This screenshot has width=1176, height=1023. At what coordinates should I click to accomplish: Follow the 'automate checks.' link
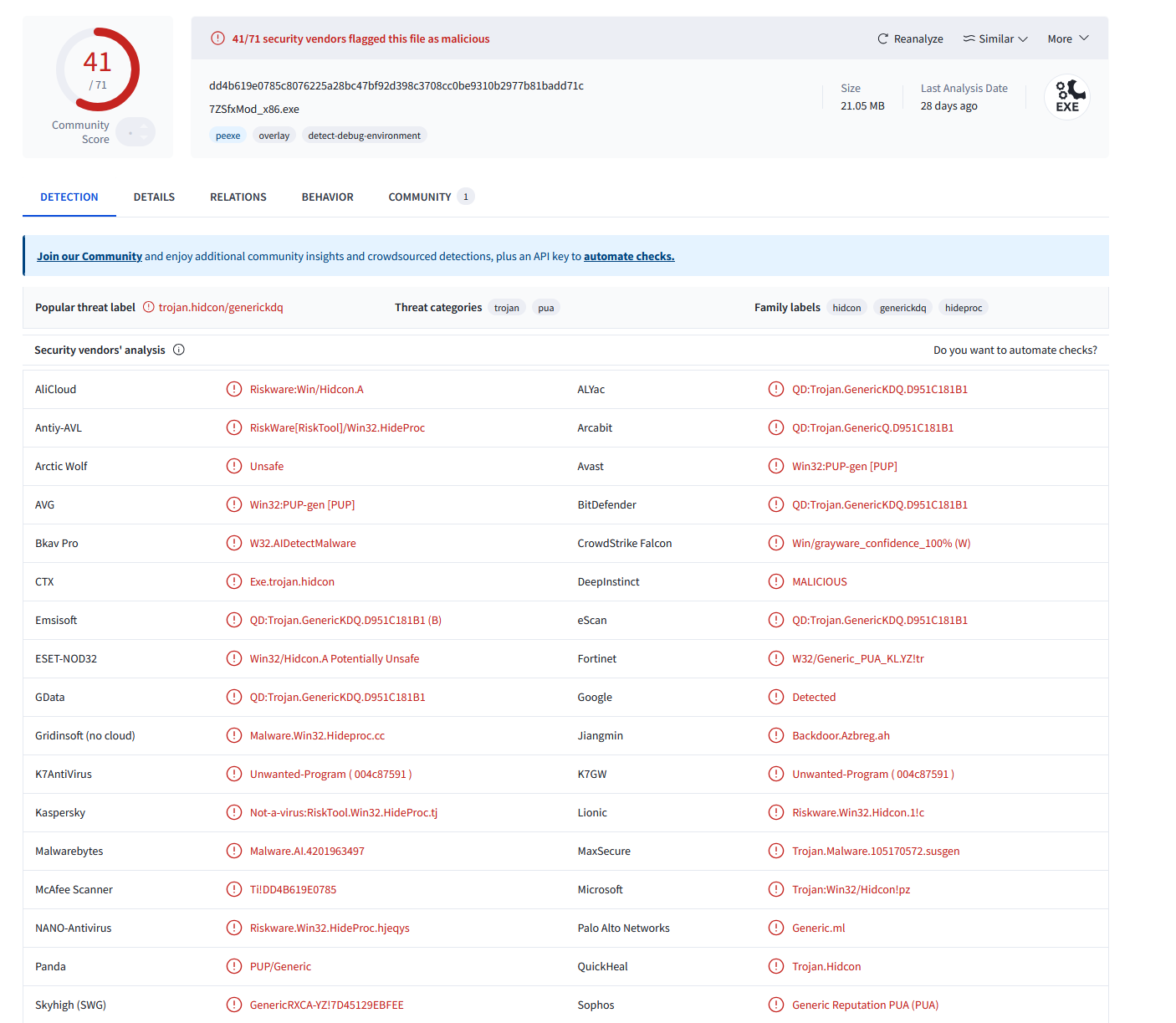(629, 257)
